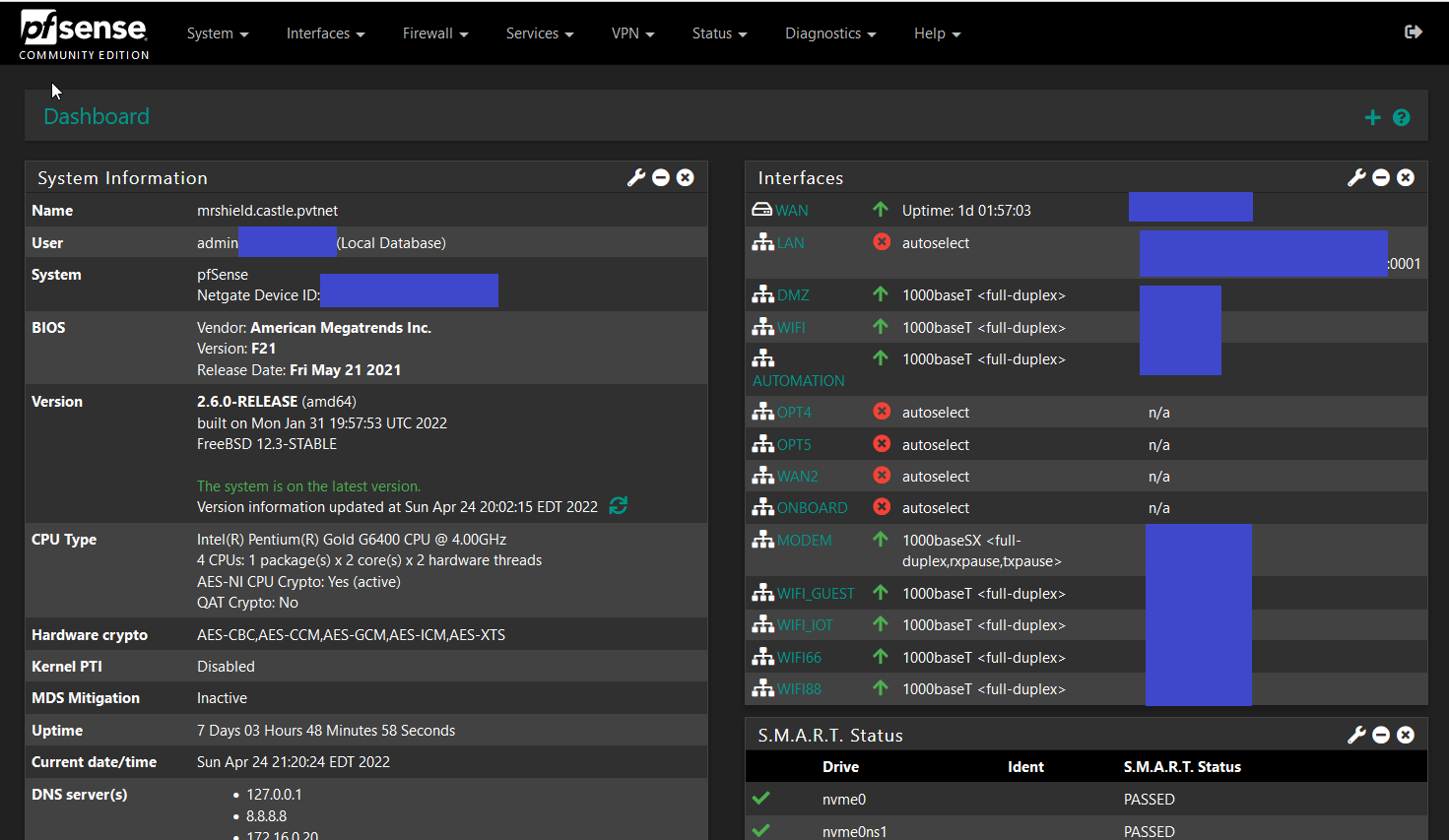Click the current date Sun Apr 24 21:20:24
Viewport: 1449px width, 840px height.
click(294, 762)
